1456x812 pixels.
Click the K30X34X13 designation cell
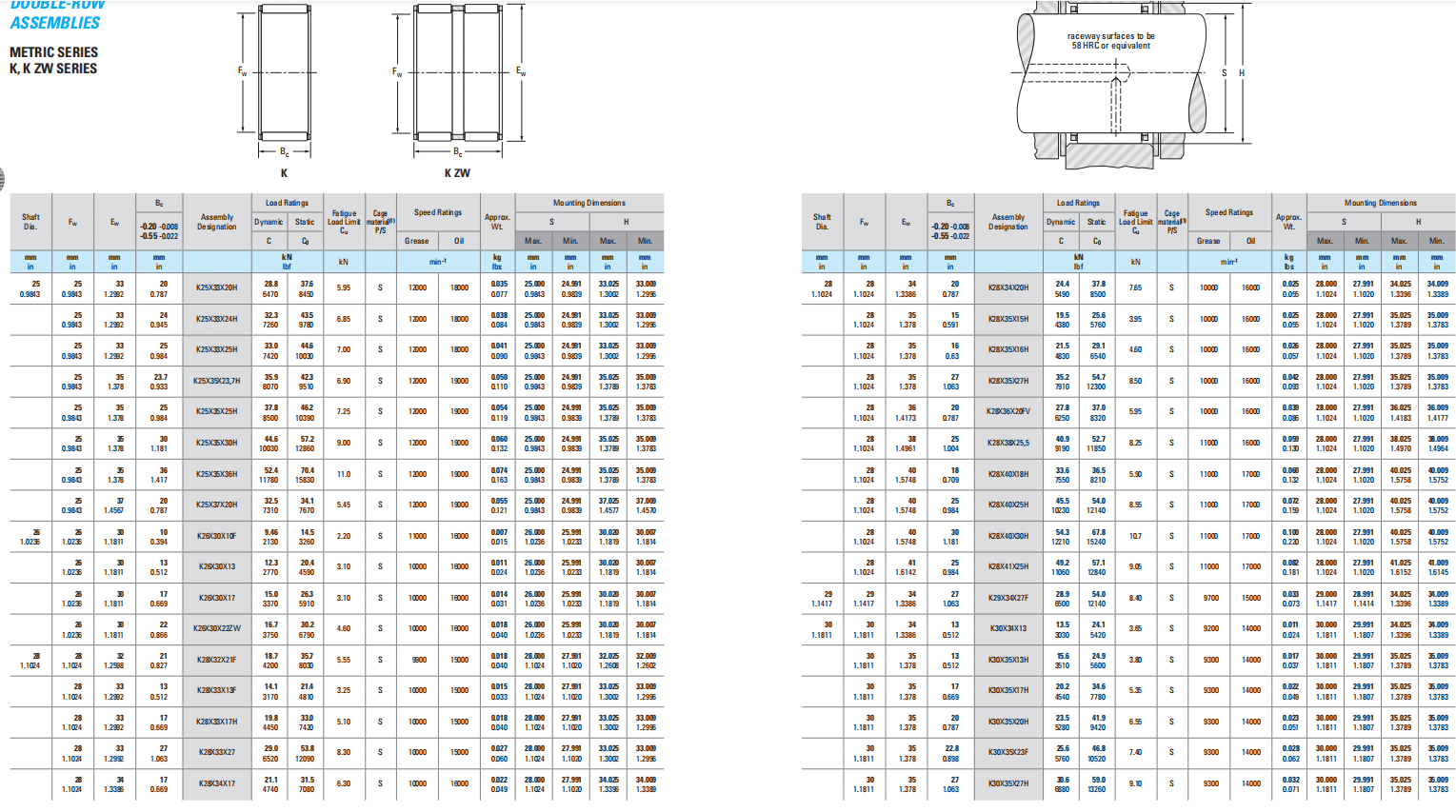[x=1008, y=628]
